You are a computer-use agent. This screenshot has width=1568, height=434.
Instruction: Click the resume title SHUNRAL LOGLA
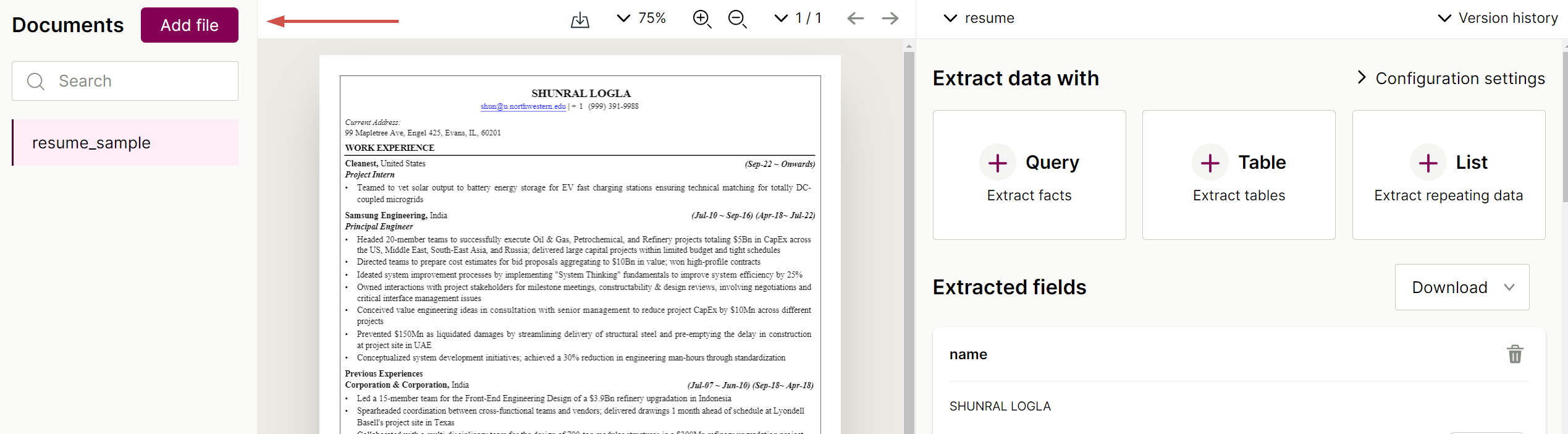[581, 93]
